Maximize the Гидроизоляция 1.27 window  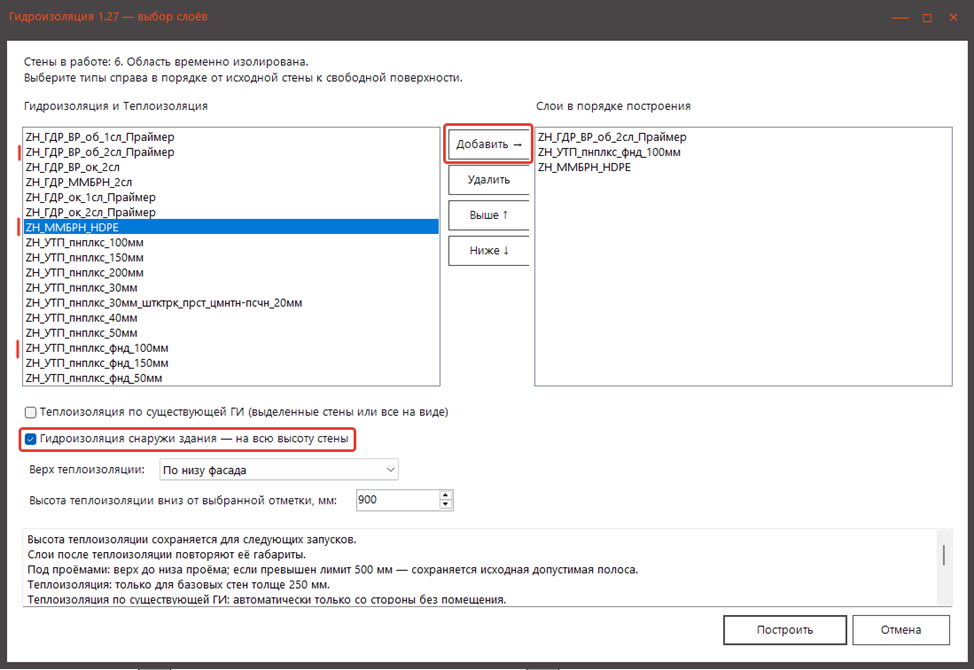coord(927,17)
